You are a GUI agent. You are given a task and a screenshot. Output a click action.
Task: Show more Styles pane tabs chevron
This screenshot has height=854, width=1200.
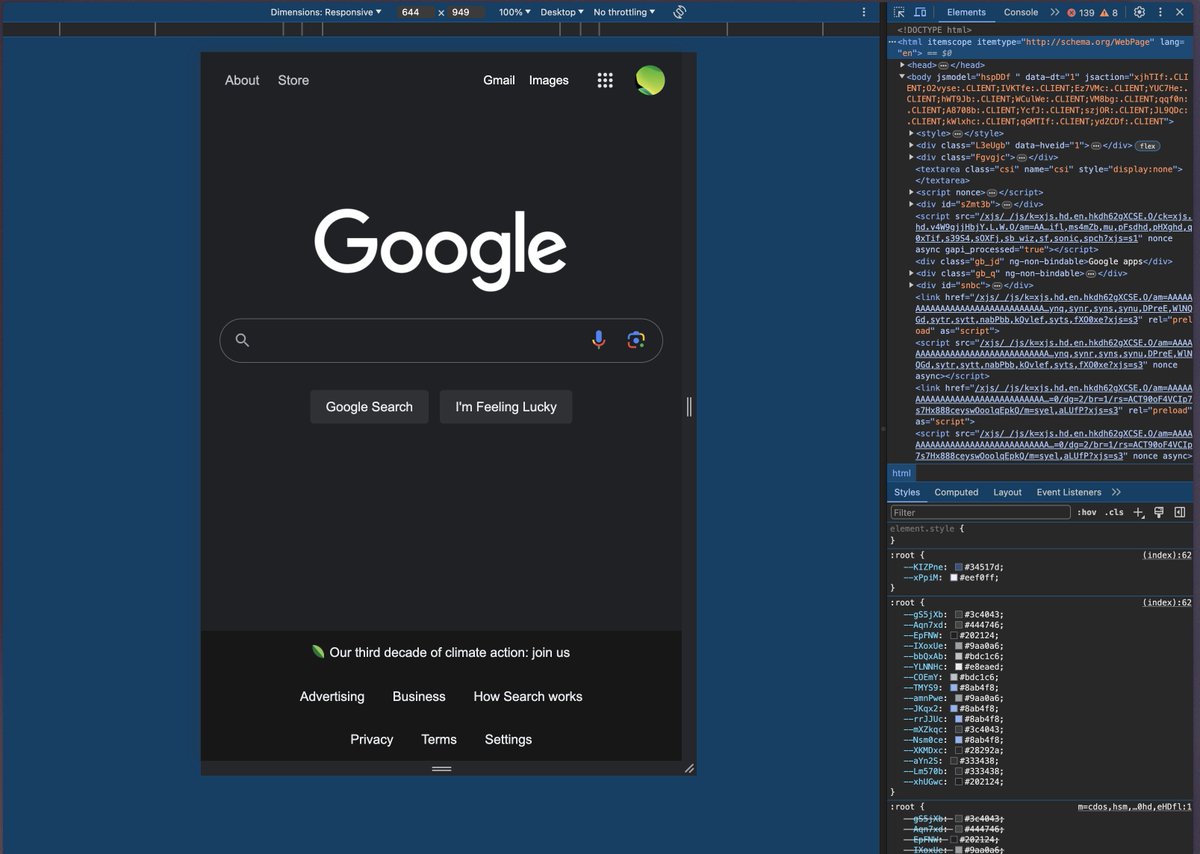pyautogui.click(x=1116, y=492)
